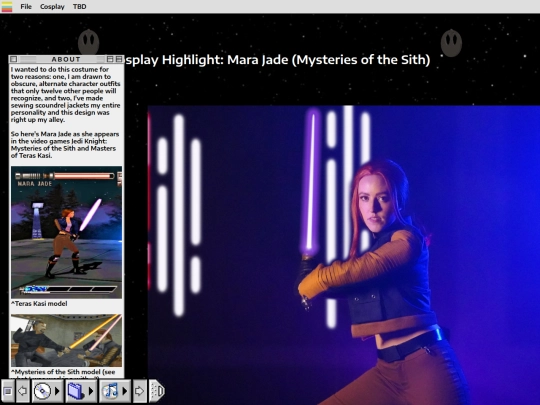
Task: Click the Cosplay Highlight: Mara Jade heading
Action: (x=277, y=60)
